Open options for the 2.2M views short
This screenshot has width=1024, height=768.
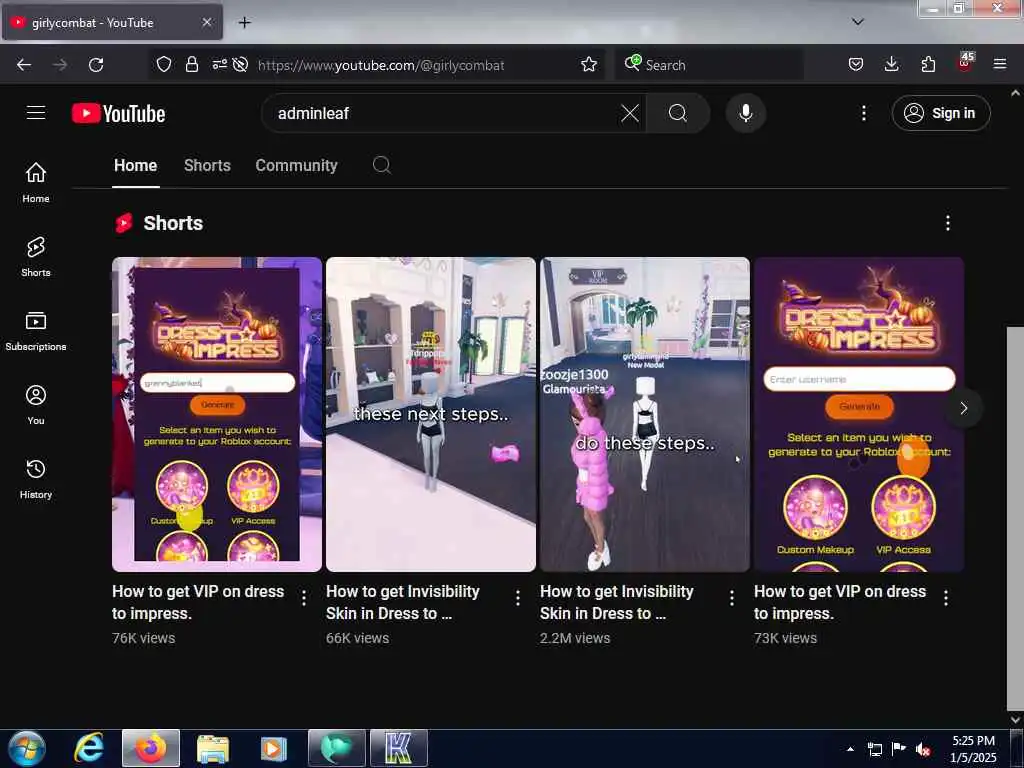[731, 598]
